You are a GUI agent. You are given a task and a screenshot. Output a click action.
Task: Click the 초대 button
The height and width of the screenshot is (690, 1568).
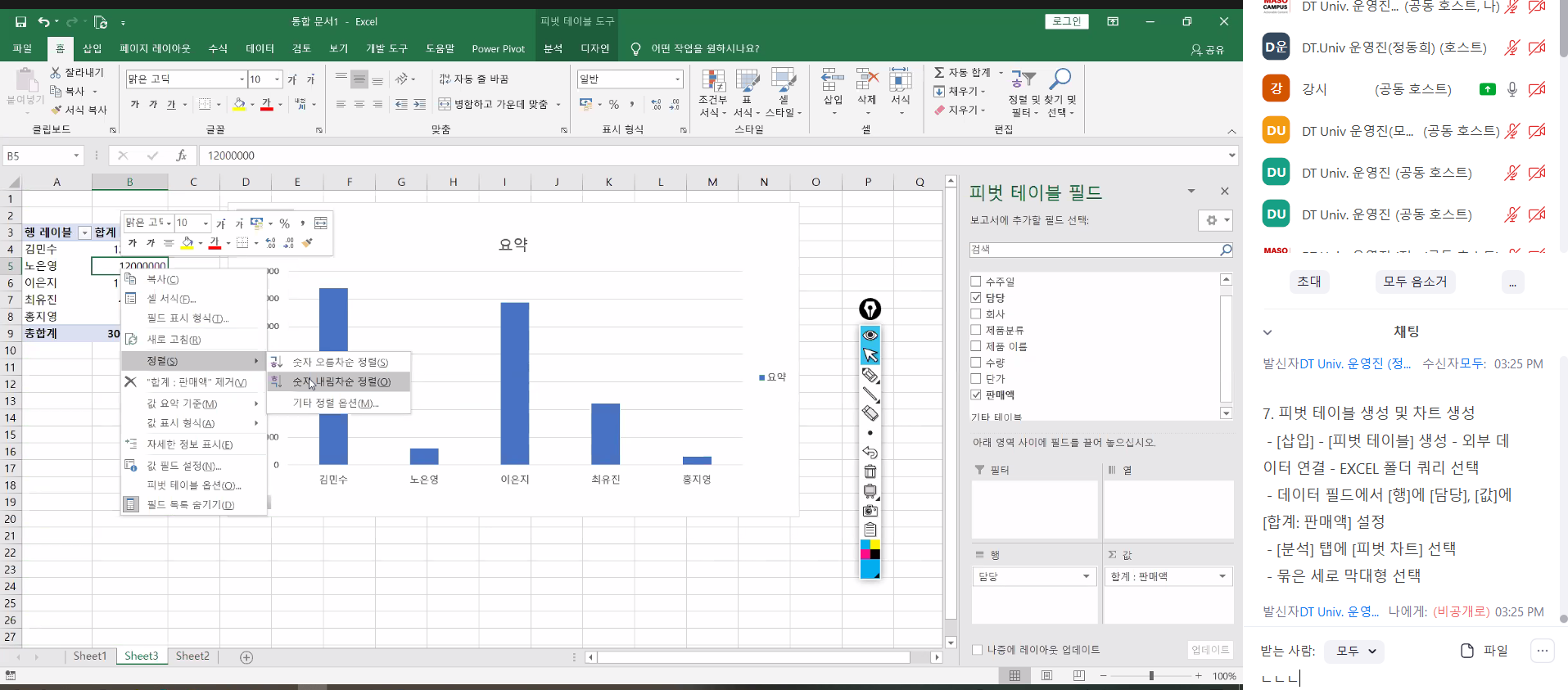pyautogui.click(x=1308, y=282)
